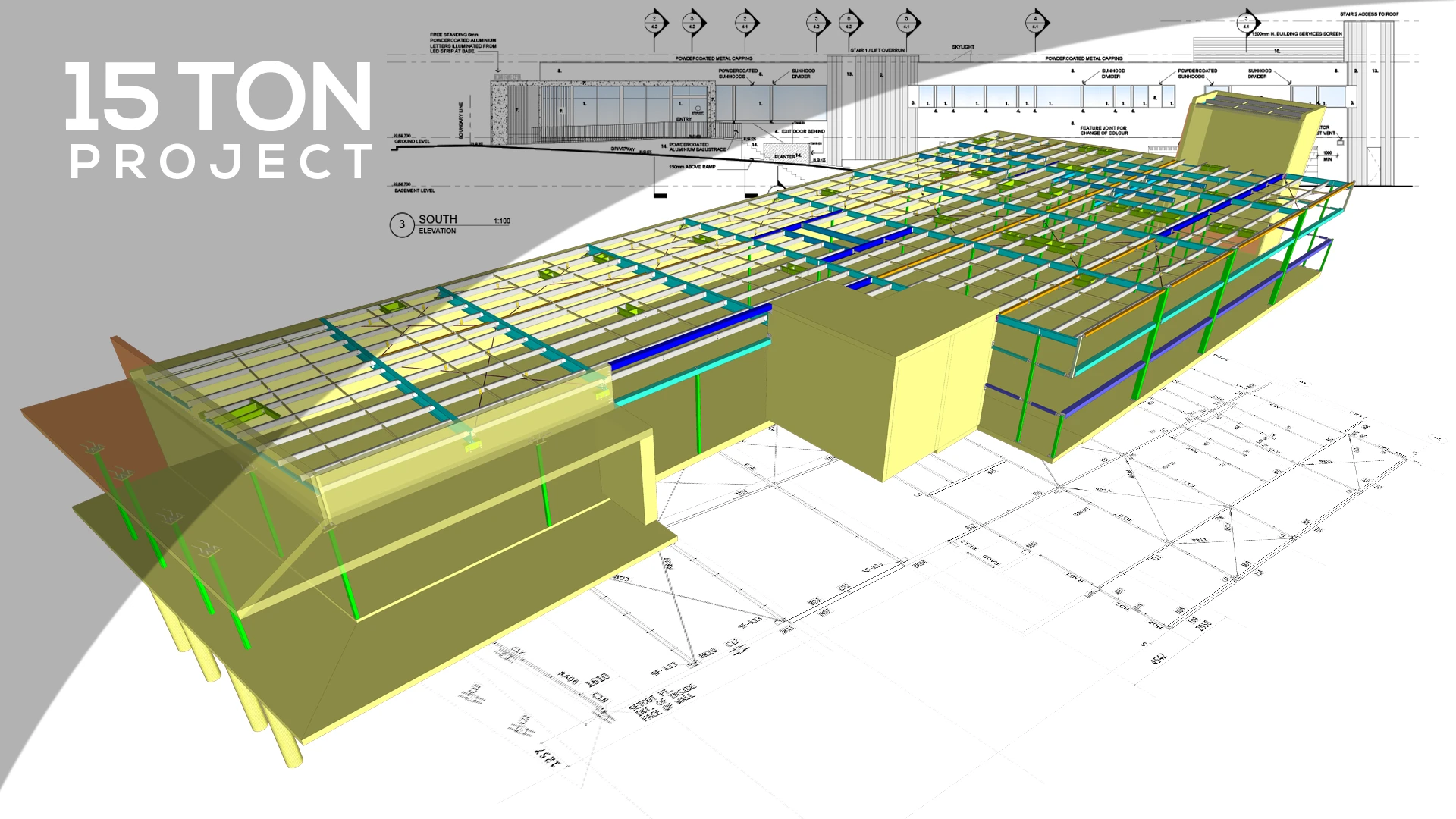Select the BASEMENT LEVEL annotation
The height and width of the screenshot is (819, 1456).
pos(414,190)
